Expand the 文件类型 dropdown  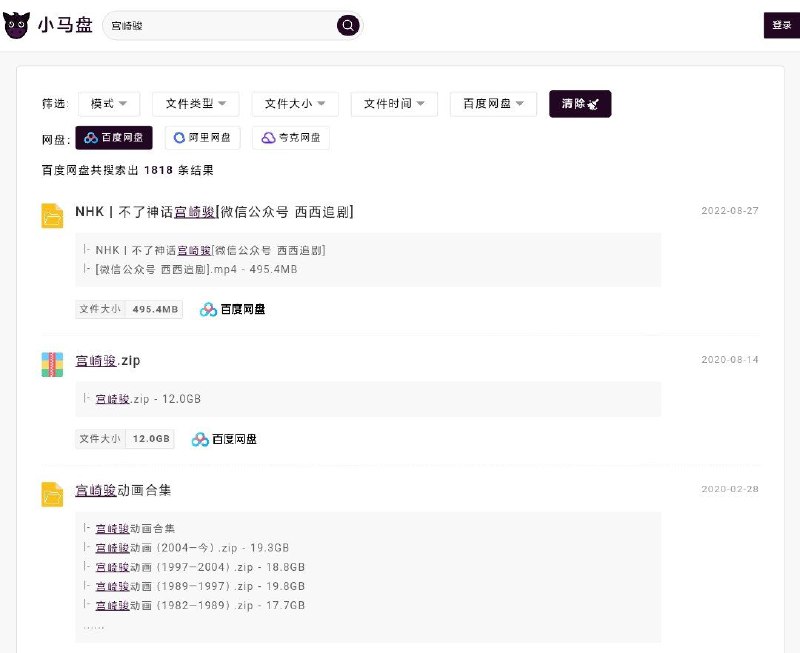(x=195, y=104)
